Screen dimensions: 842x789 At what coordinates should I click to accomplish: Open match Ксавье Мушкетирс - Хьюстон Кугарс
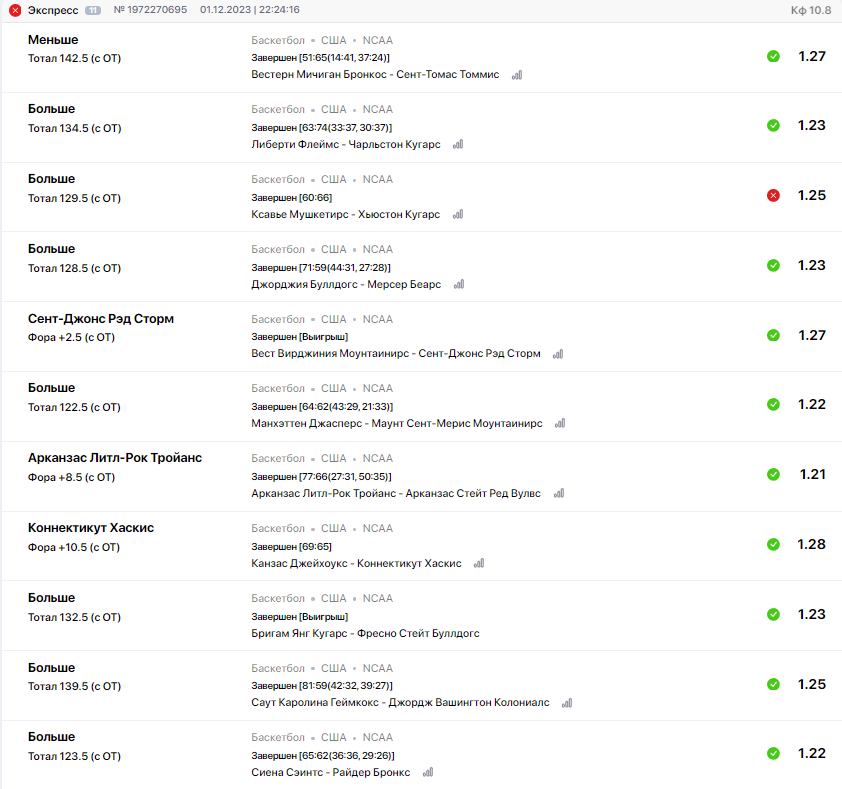(x=345, y=214)
